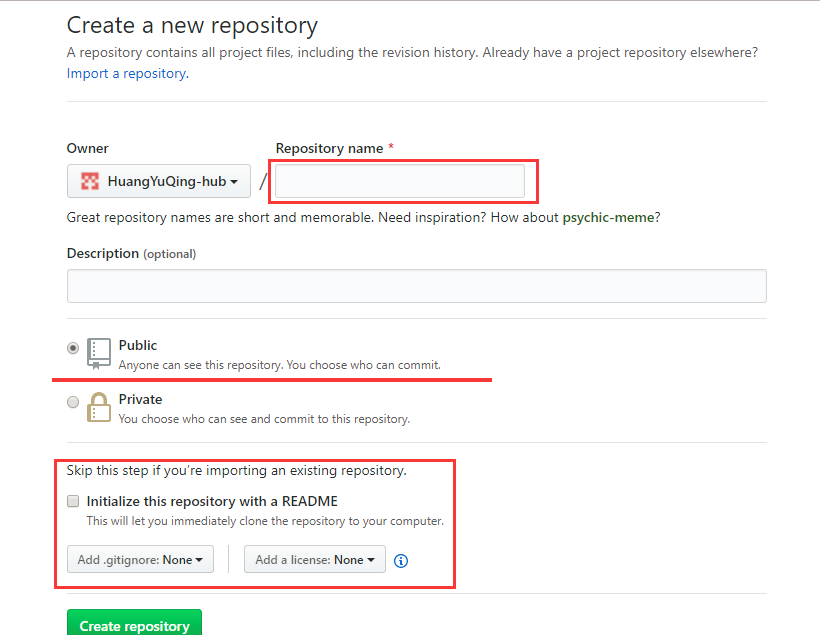
Task: Enable Initialize this repository with a README
Action: (x=72, y=500)
